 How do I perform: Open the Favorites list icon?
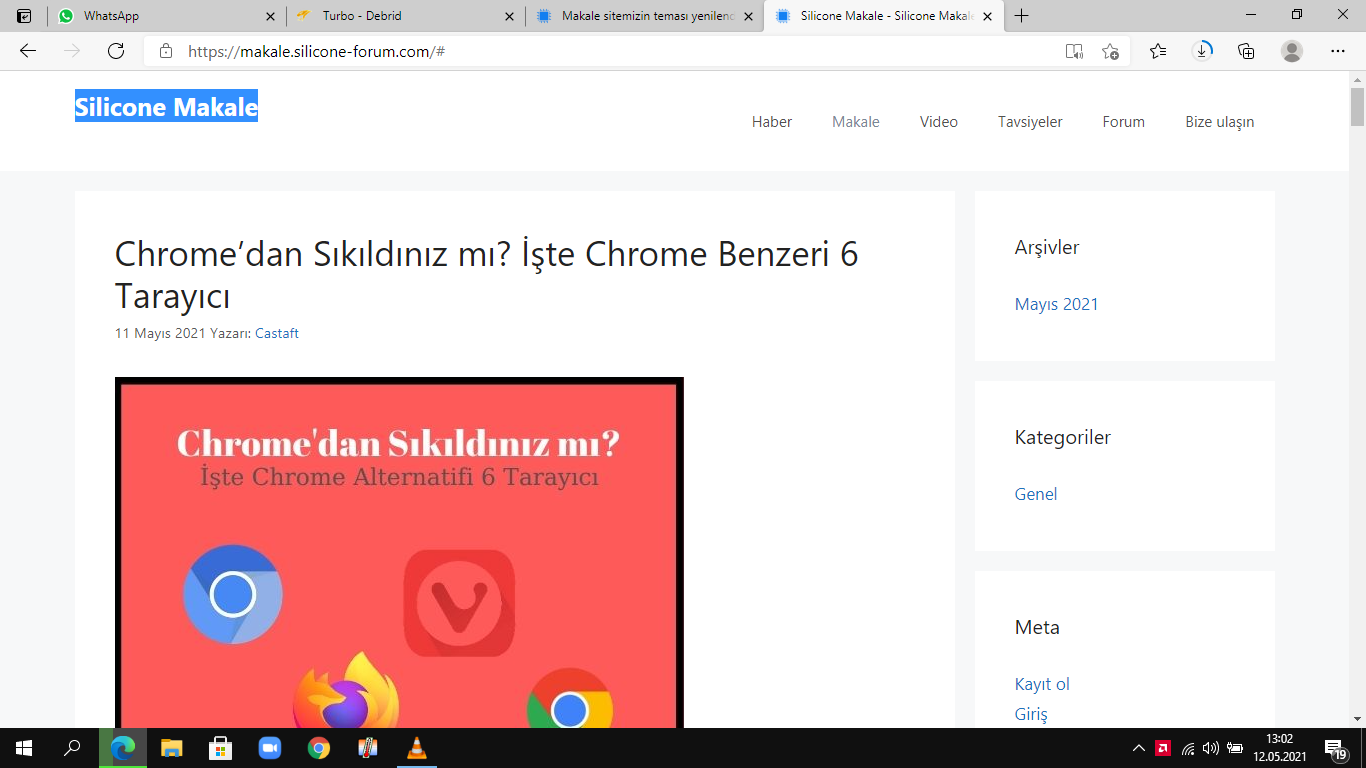[x=1158, y=51]
